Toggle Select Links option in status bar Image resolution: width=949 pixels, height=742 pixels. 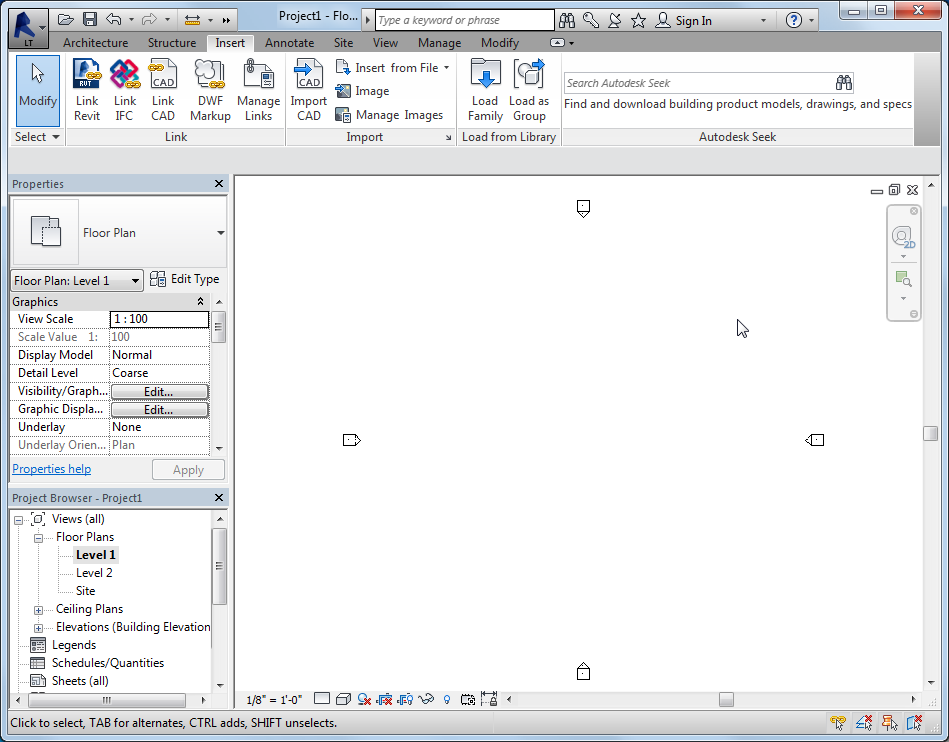point(838,722)
